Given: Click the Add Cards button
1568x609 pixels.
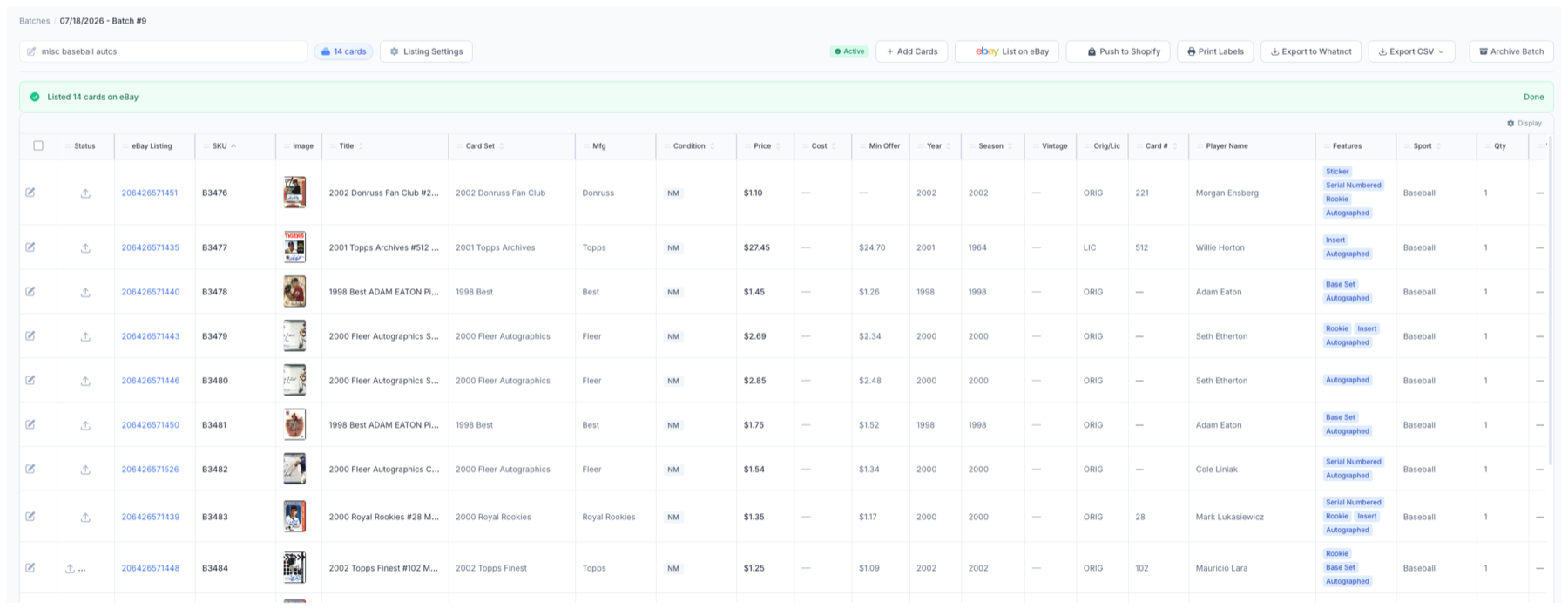Looking at the screenshot, I should (911, 51).
